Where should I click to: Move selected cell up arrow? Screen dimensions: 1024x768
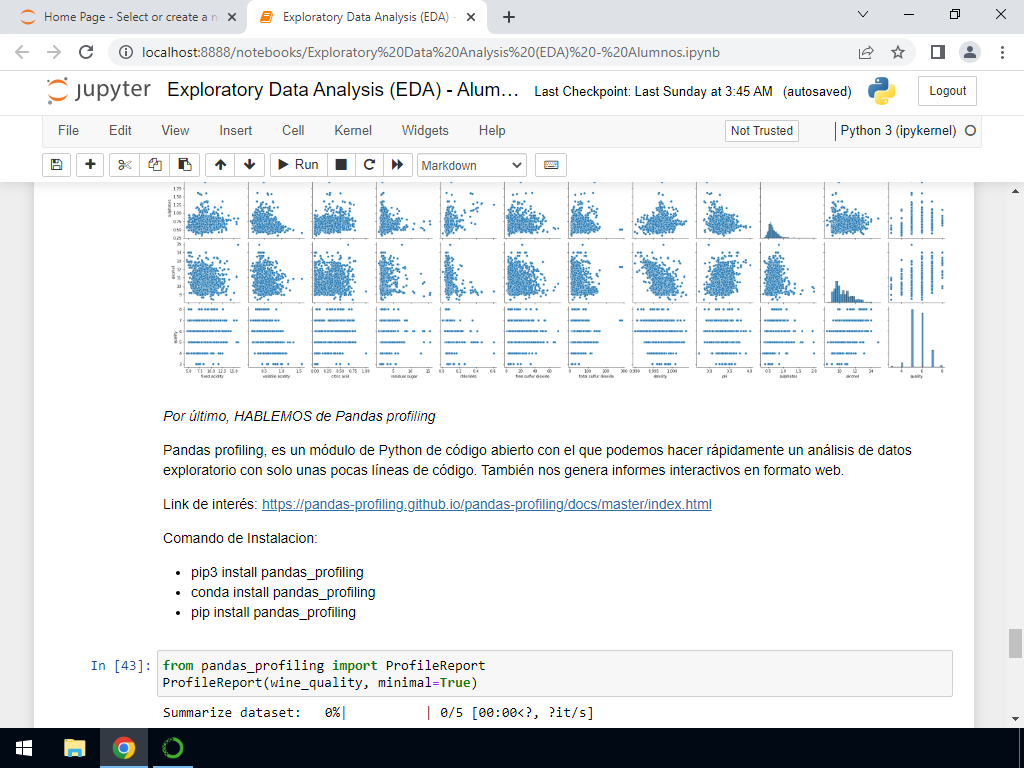point(220,165)
